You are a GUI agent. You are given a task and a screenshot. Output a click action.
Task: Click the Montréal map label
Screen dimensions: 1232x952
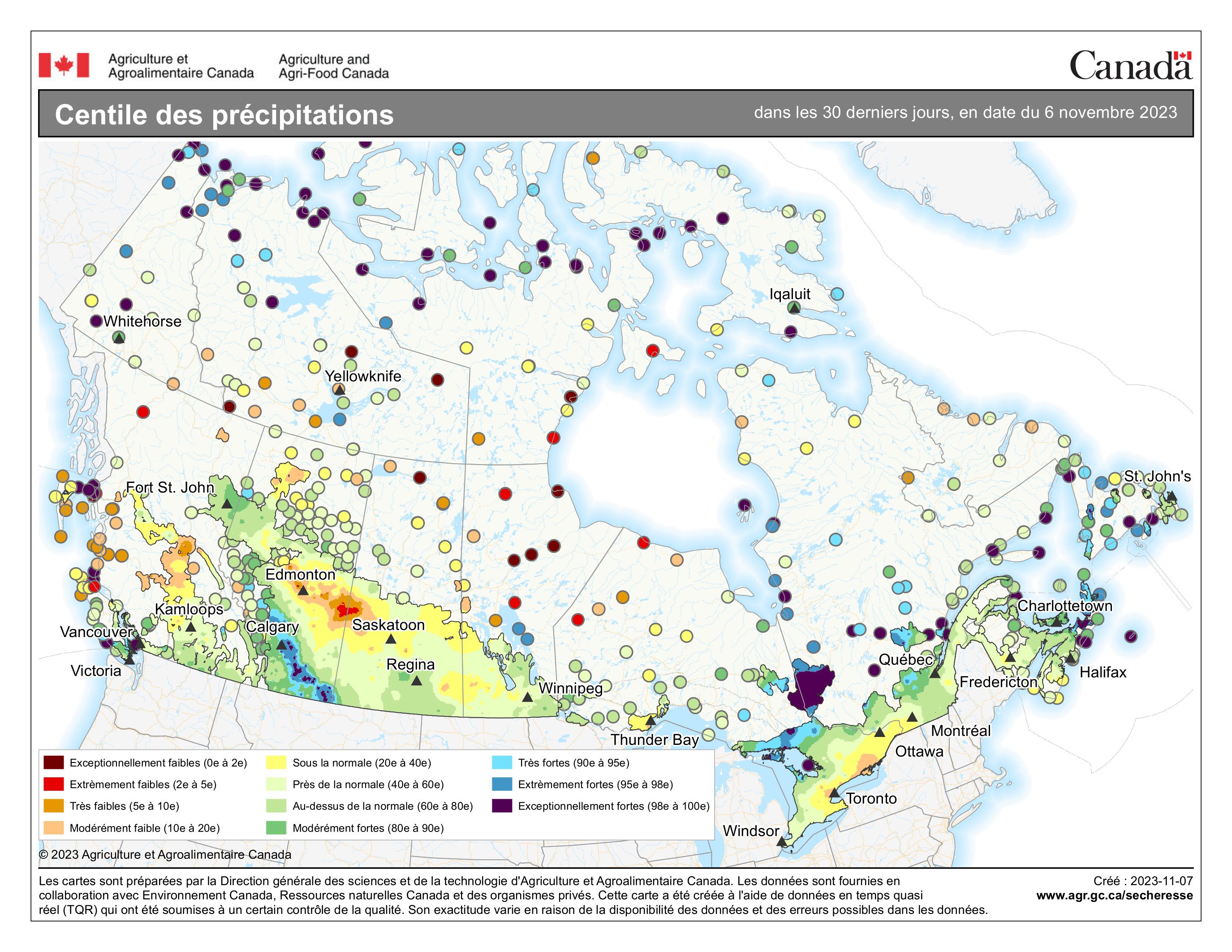click(x=961, y=731)
